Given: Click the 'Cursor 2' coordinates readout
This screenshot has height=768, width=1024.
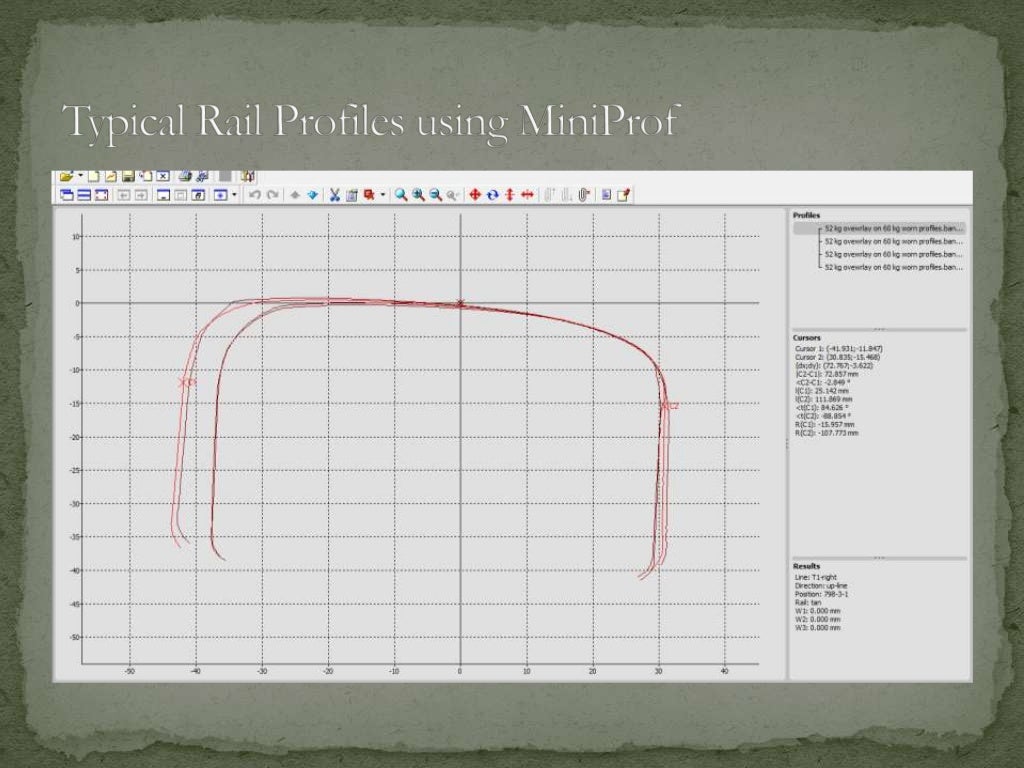Looking at the screenshot, I should (837, 357).
